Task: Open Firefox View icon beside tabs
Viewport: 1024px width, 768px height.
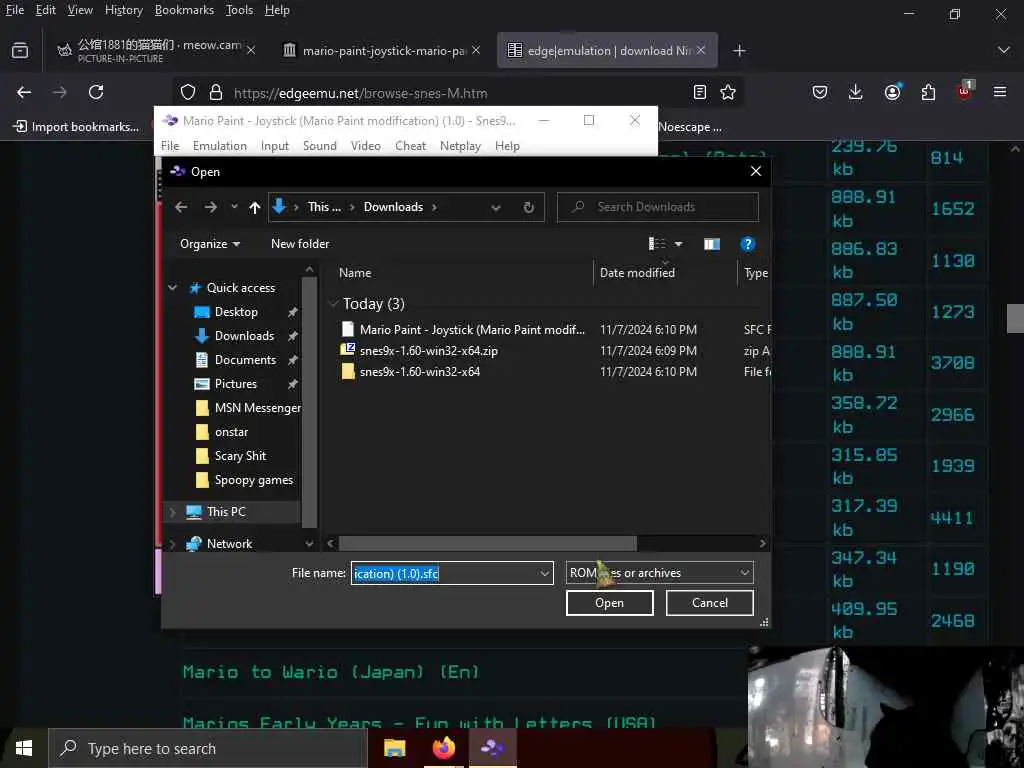Action: [20, 50]
